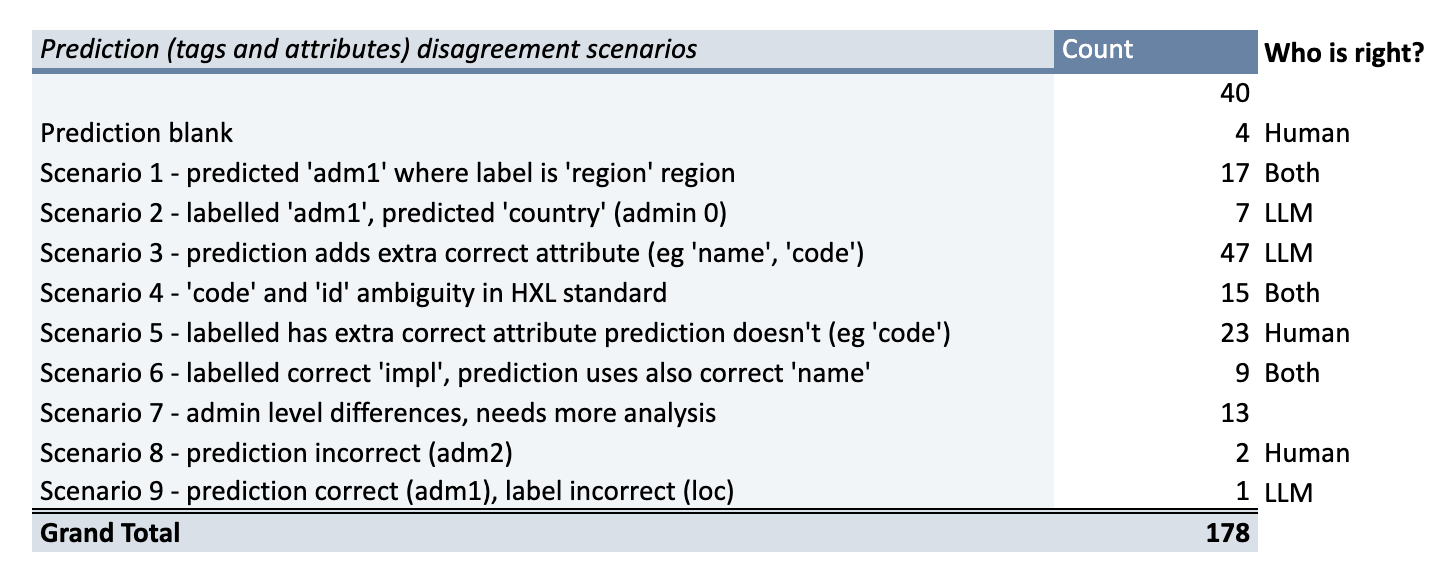Click the Scenario 1 'adm1' region row
The width and height of the screenshot is (1454, 584).
coord(388,173)
